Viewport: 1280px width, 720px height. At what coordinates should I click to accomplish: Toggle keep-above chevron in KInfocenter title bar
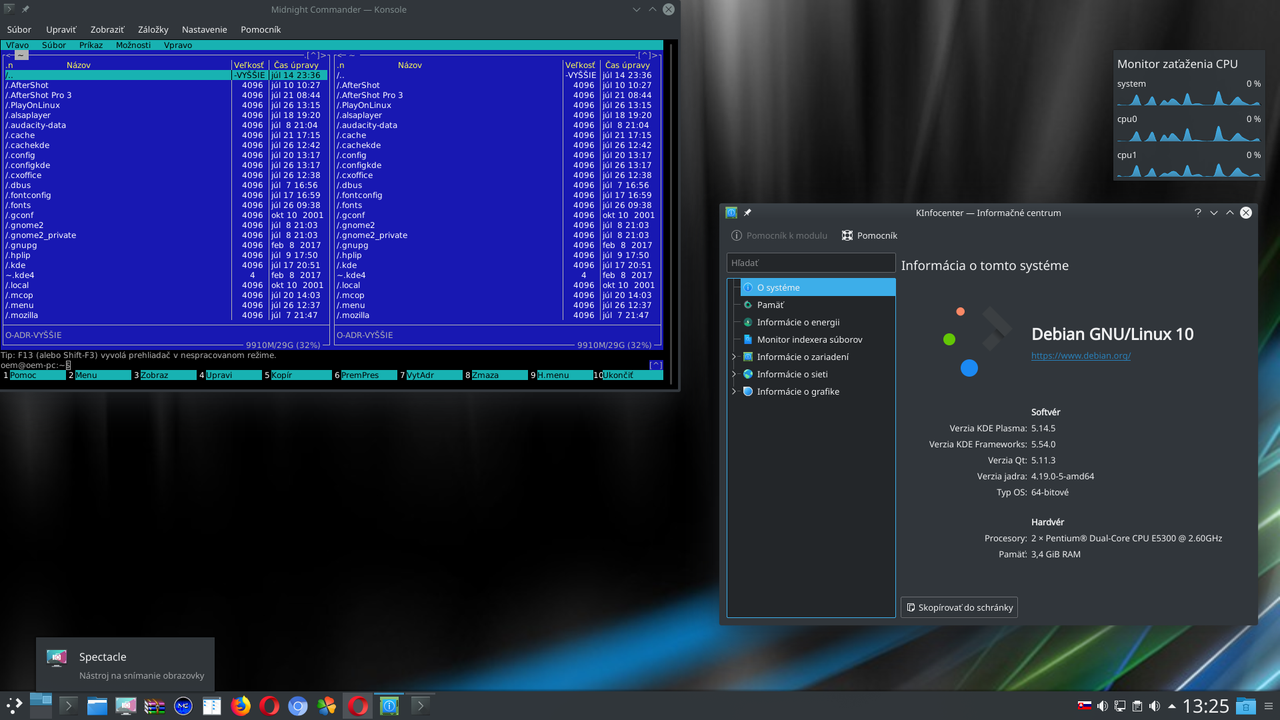[x=1230, y=212]
